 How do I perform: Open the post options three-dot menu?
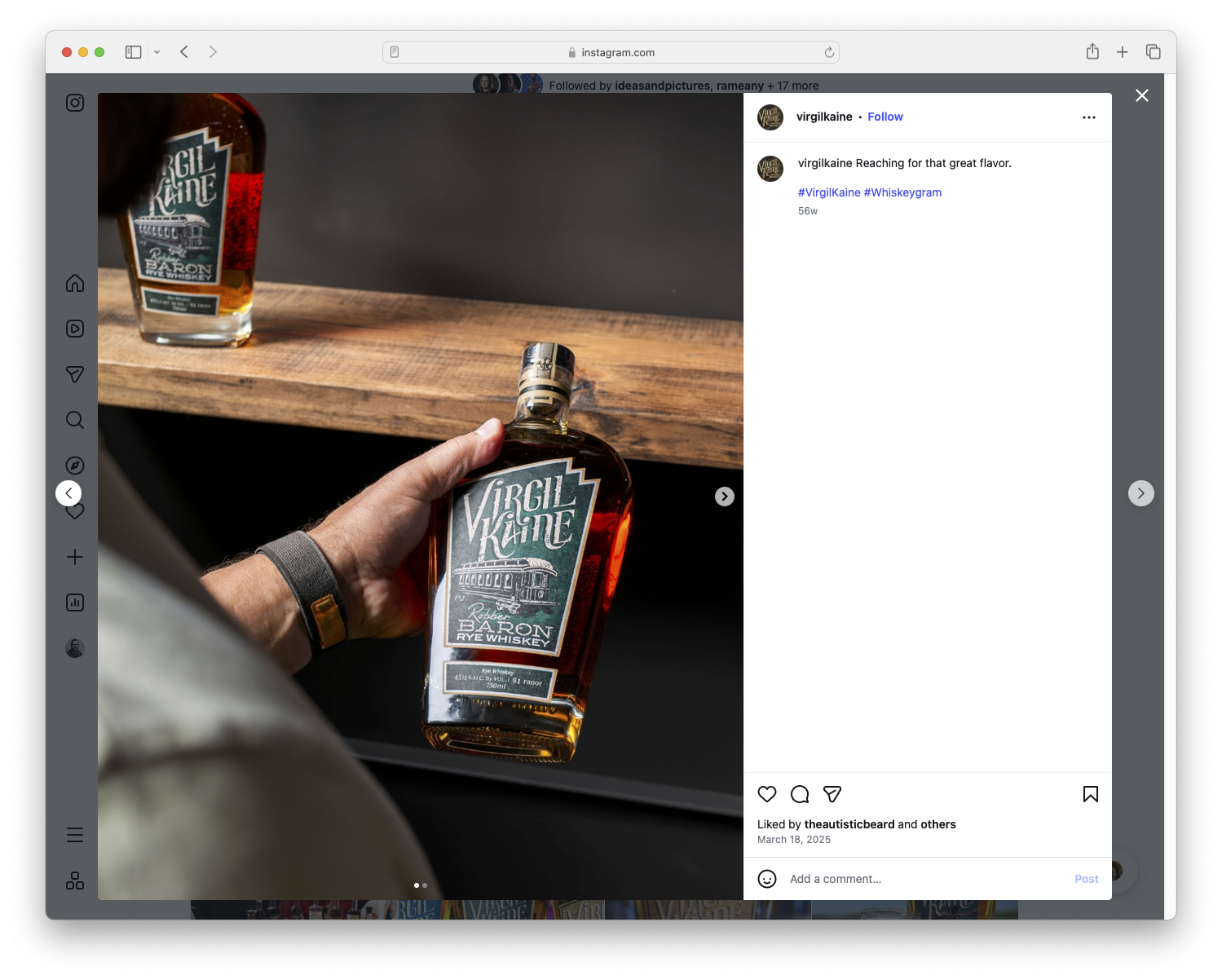tap(1089, 117)
